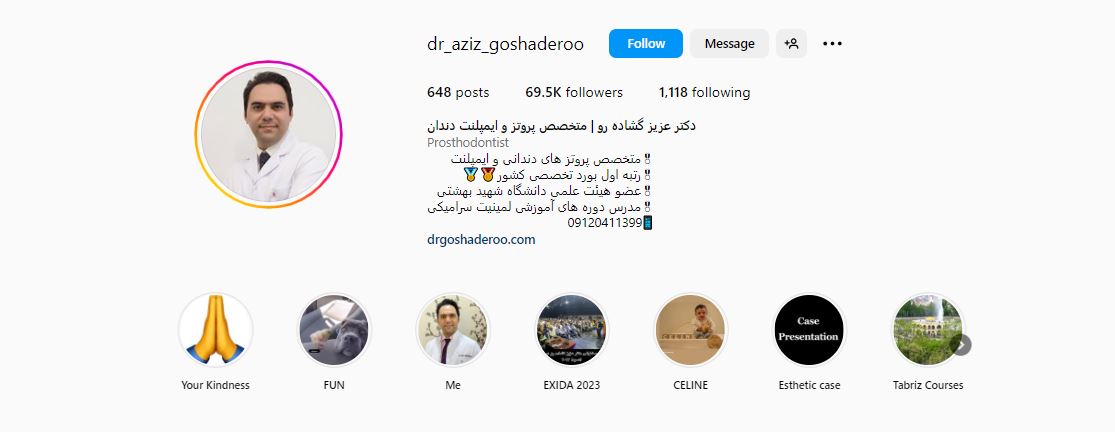1115x432 pixels.
Task: Open the profile picture story ring
Action: 268,134
